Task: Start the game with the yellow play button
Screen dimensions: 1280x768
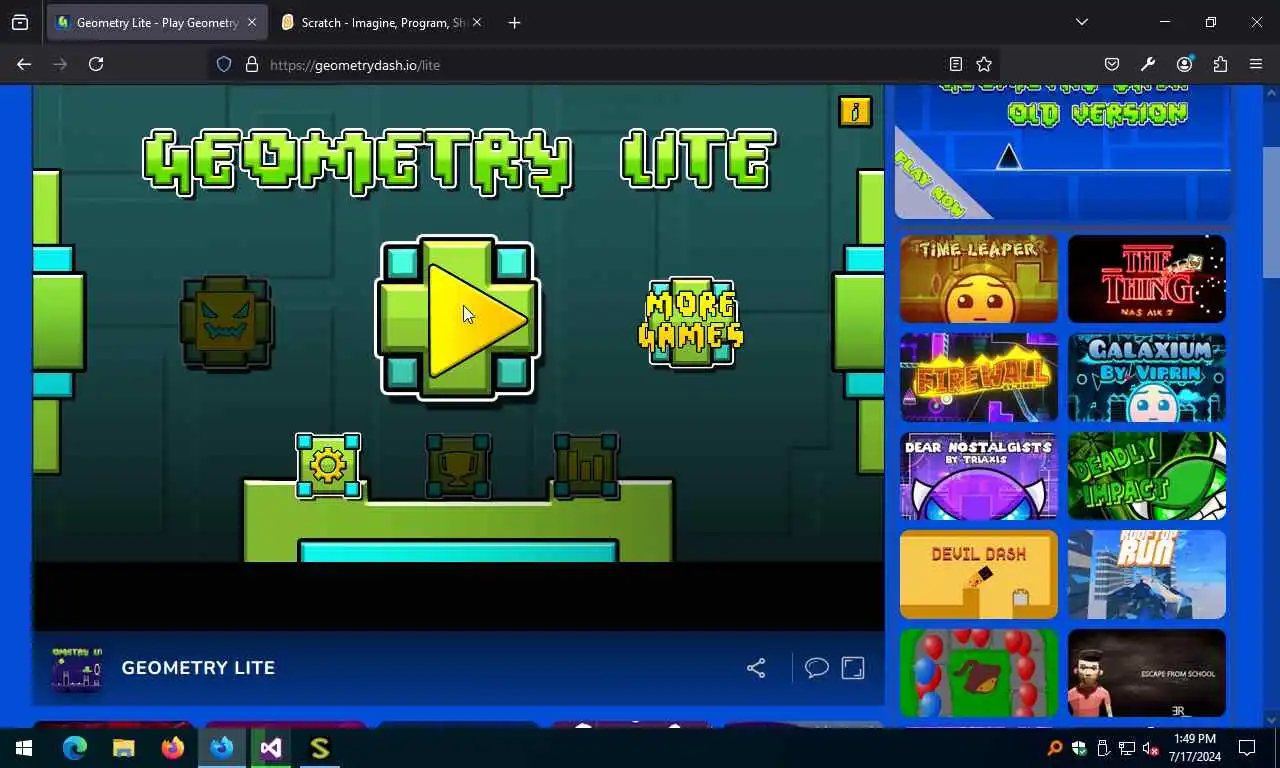Action: 458,318
